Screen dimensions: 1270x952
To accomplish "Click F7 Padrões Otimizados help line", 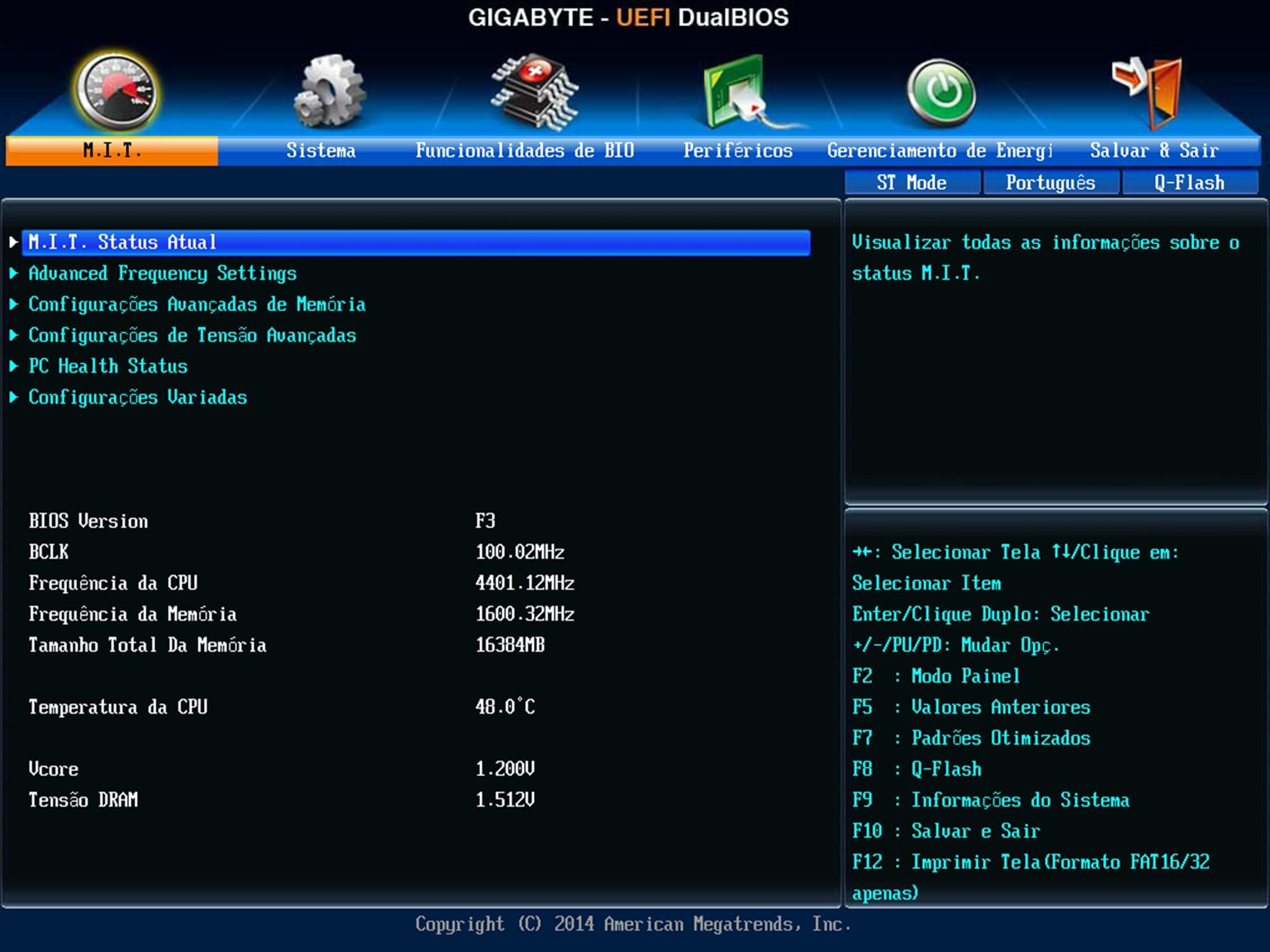I will coord(971,738).
